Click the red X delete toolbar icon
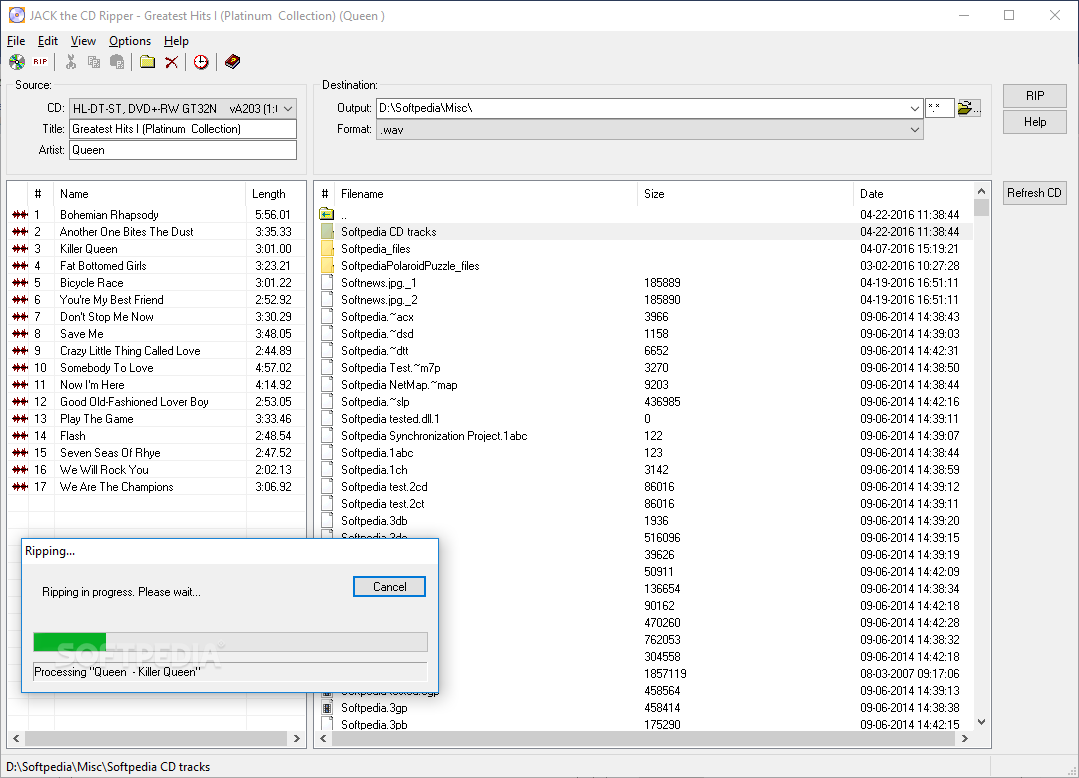This screenshot has height=778, width=1079. pos(171,62)
